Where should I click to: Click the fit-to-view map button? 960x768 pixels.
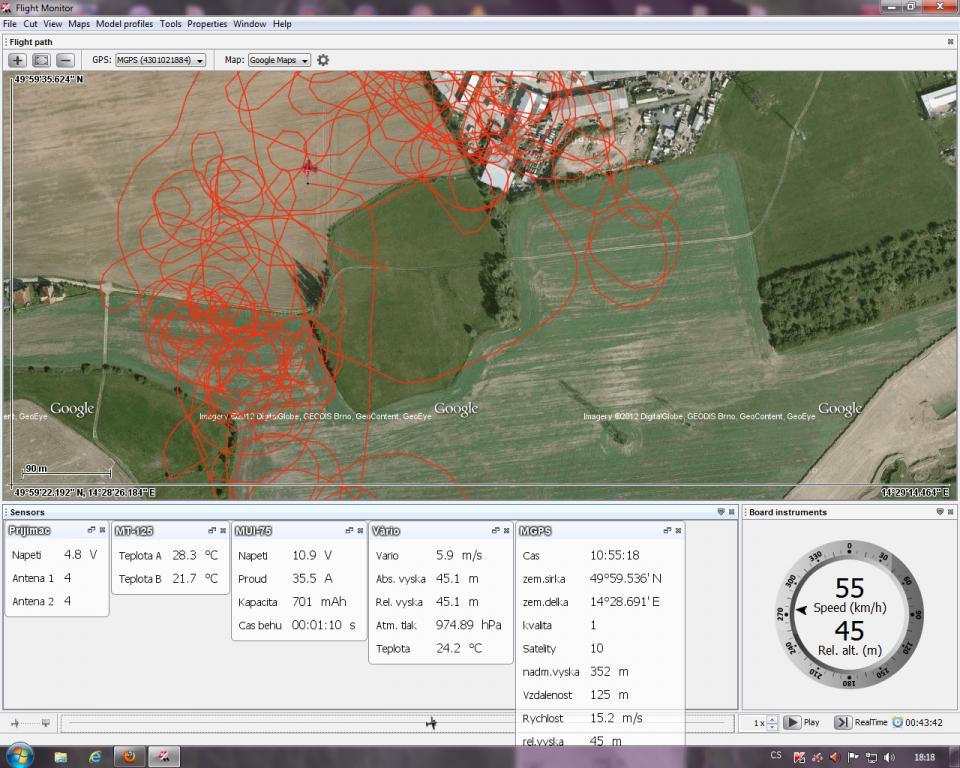coord(41,60)
